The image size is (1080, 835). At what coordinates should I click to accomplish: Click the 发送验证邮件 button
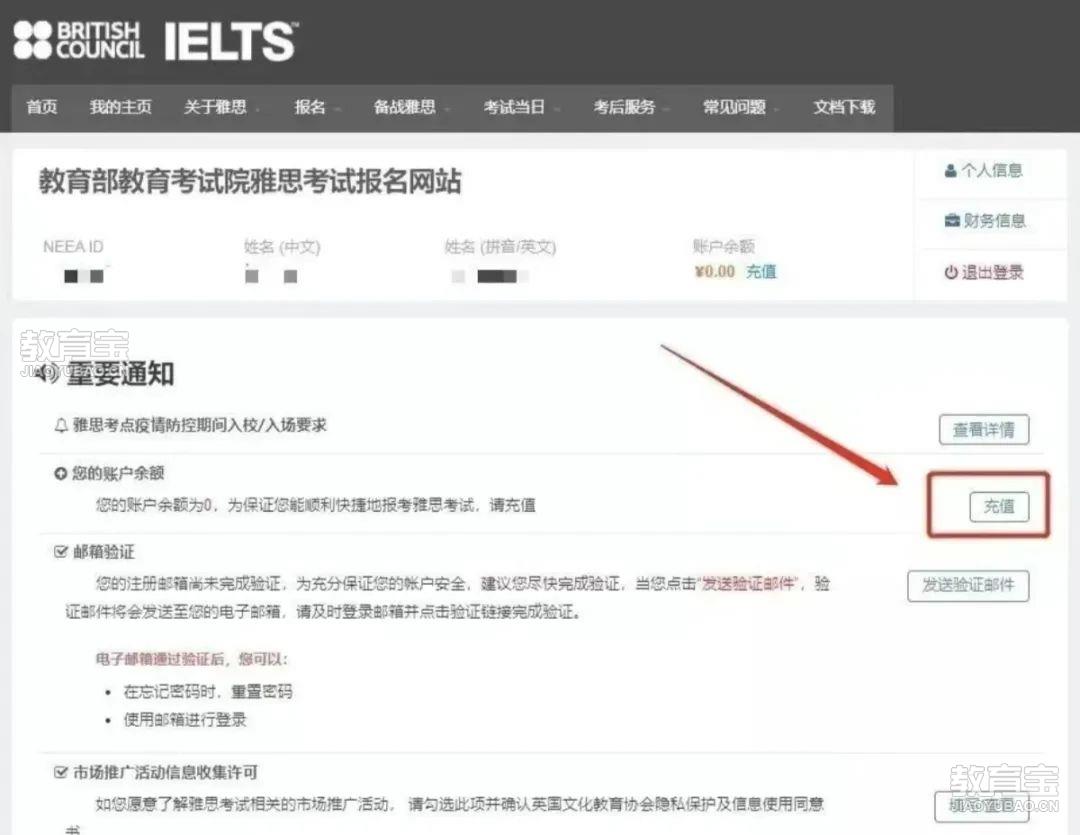click(x=968, y=585)
